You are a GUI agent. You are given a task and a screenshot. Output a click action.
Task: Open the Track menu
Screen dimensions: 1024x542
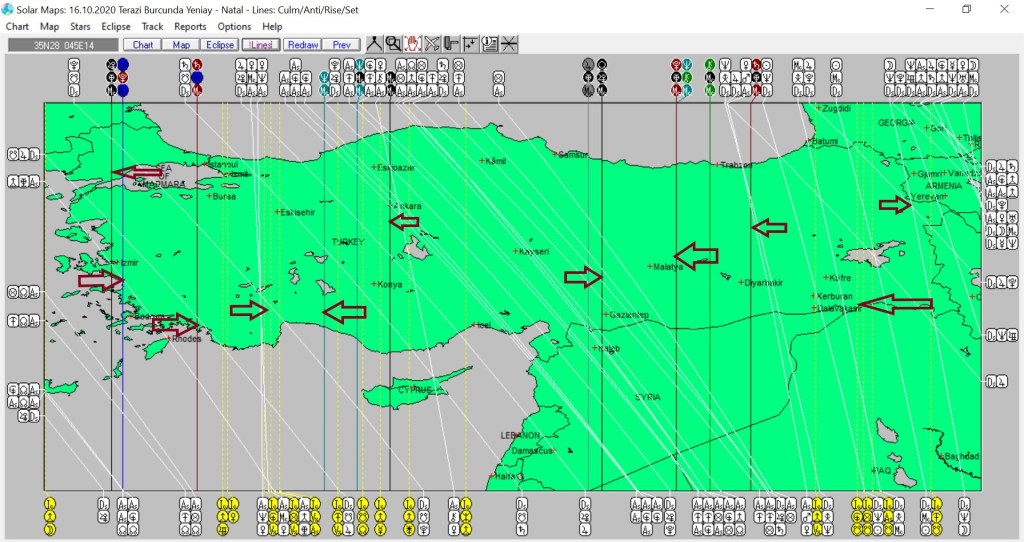coord(152,26)
